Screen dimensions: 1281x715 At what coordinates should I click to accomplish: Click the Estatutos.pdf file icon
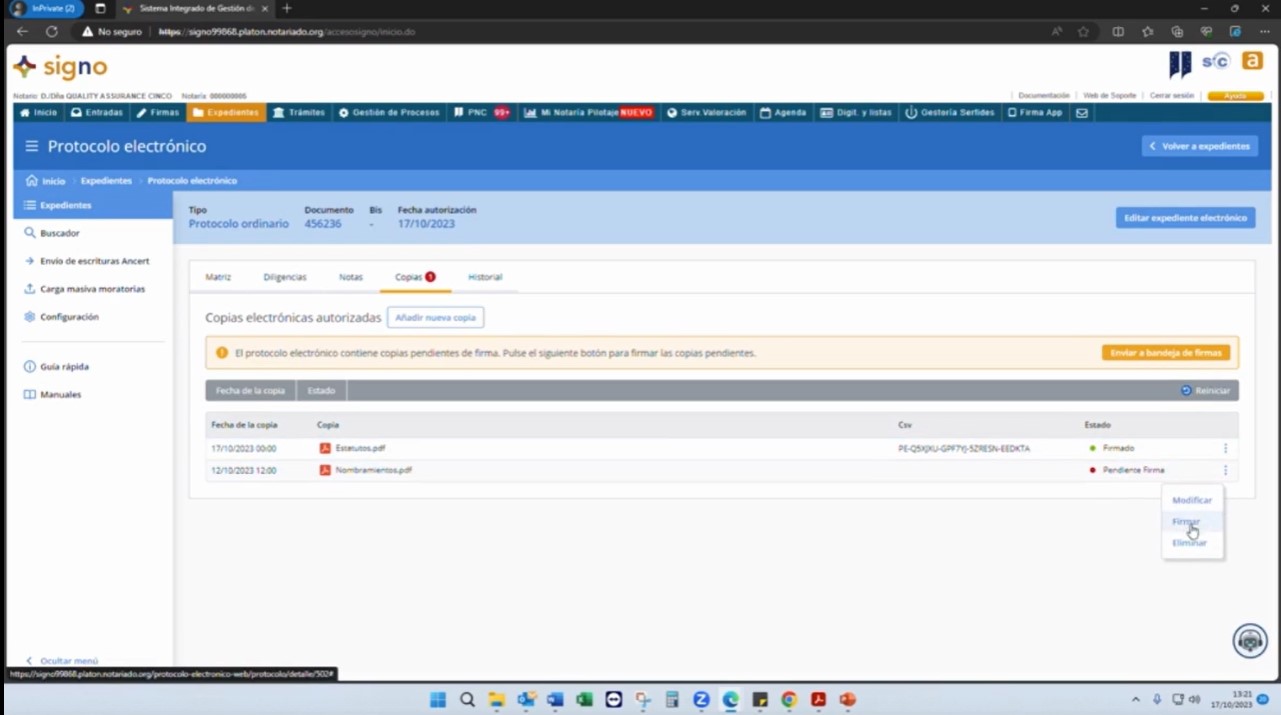click(x=325, y=449)
